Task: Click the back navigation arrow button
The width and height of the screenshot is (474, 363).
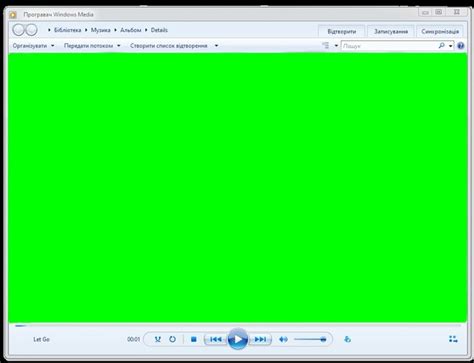Action: click(x=19, y=30)
